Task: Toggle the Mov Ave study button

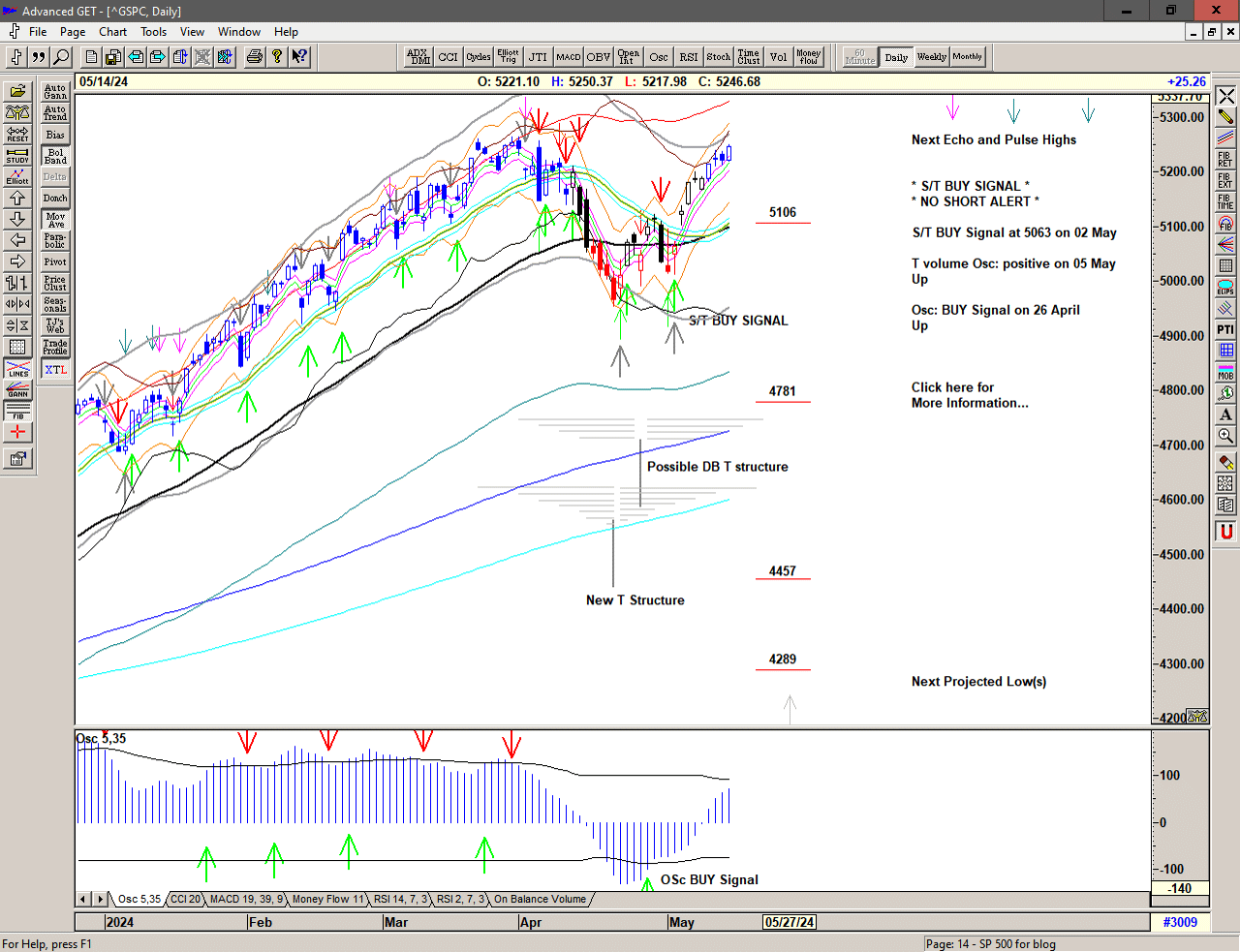Action: tap(55, 220)
